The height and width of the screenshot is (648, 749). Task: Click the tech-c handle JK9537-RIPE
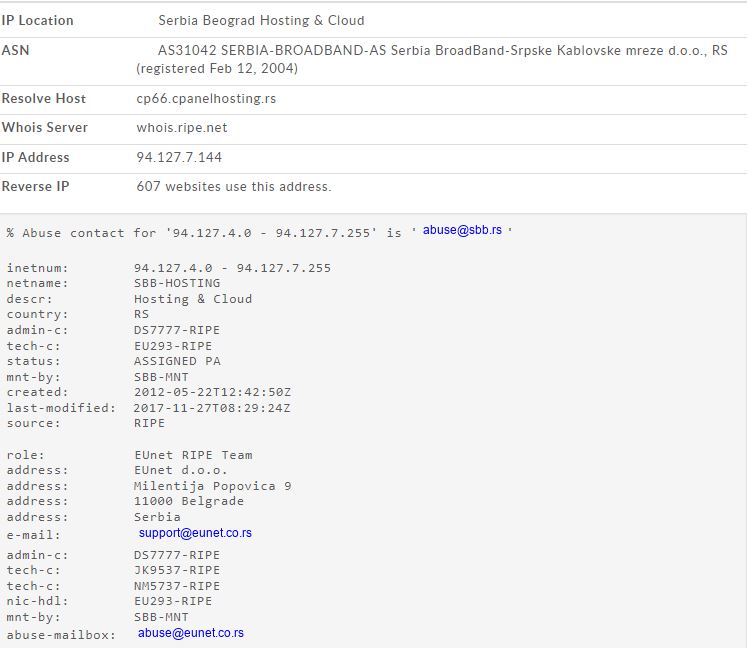177,570
